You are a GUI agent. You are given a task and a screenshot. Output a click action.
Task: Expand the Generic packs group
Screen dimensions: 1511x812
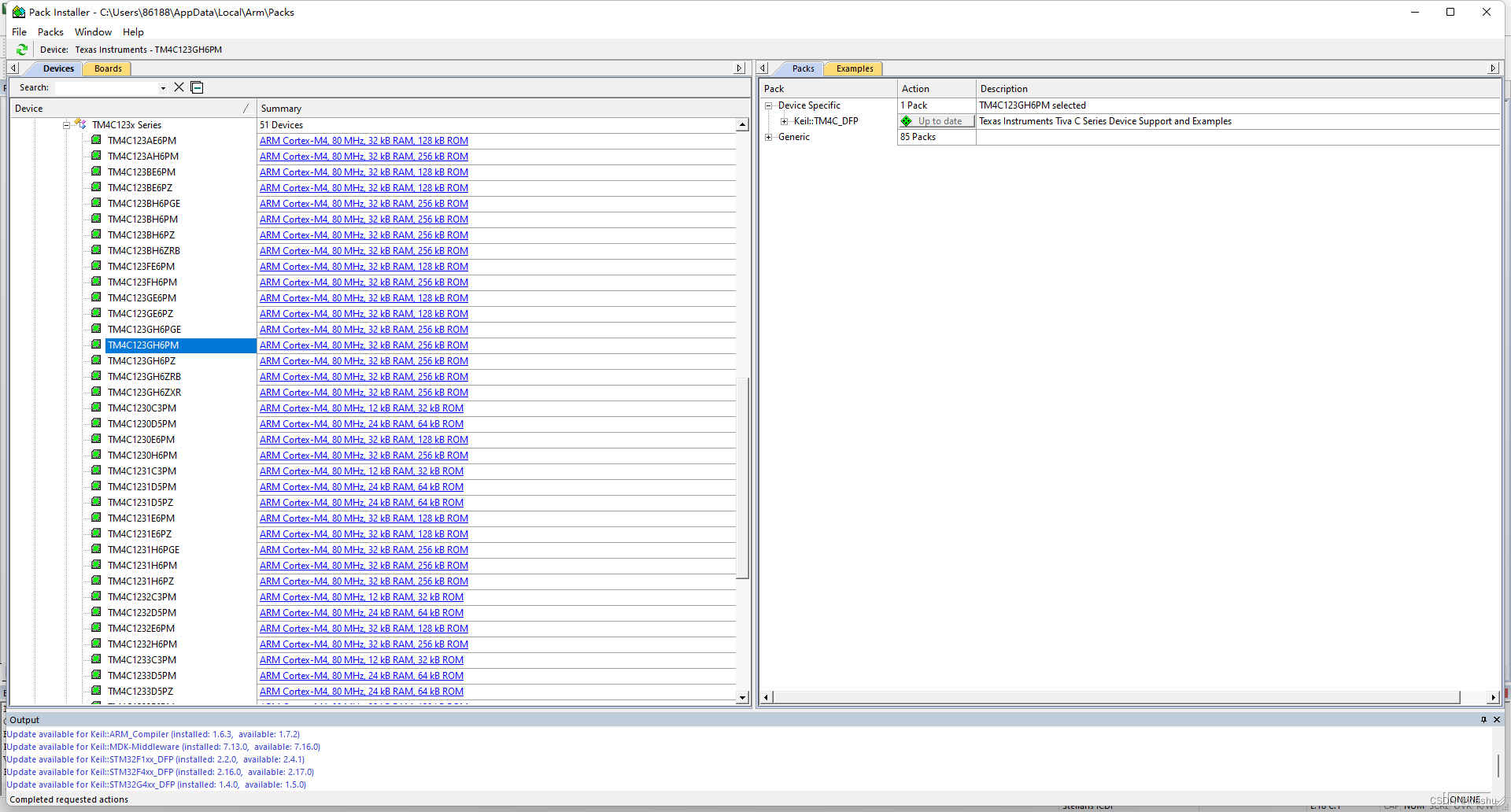(769, 137)
